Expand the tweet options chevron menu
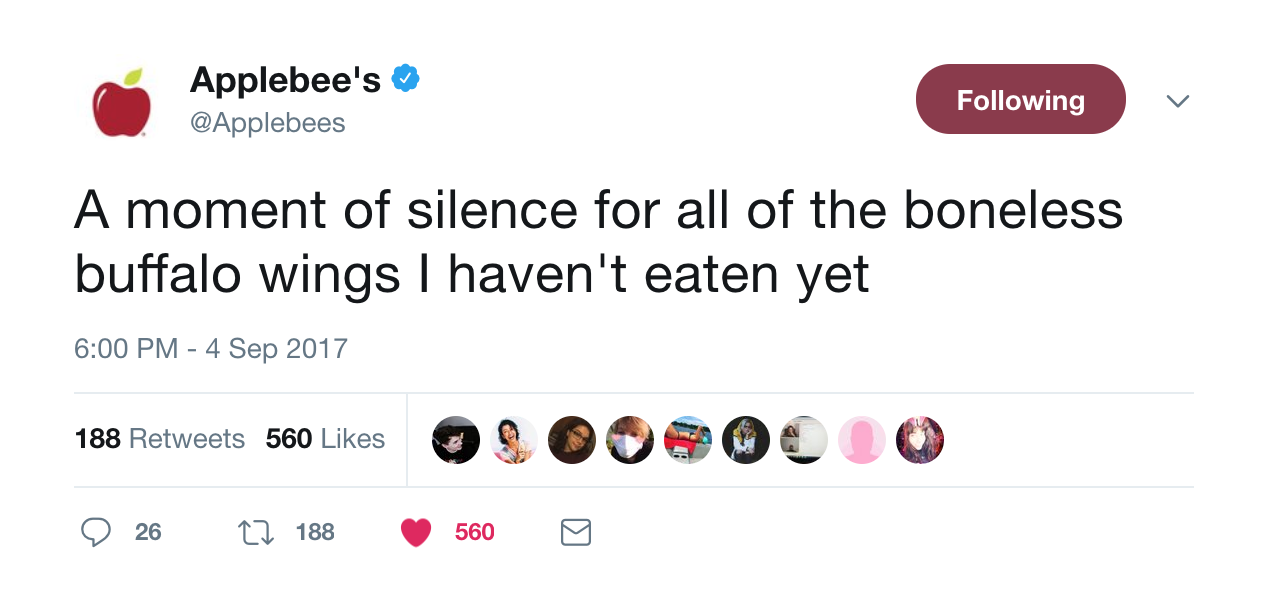Screen dimensions: 1264x606 1178,100
